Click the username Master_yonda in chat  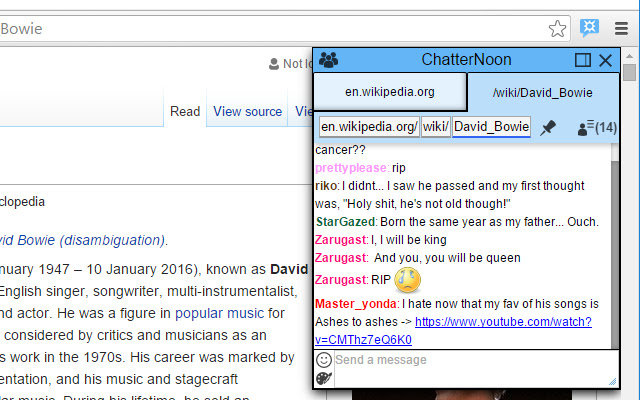[356, 304]
